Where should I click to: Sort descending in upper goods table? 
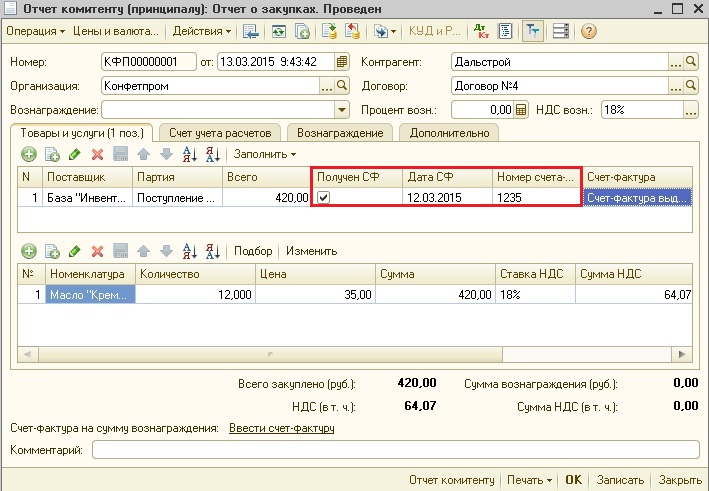click(x=213, y=154)
